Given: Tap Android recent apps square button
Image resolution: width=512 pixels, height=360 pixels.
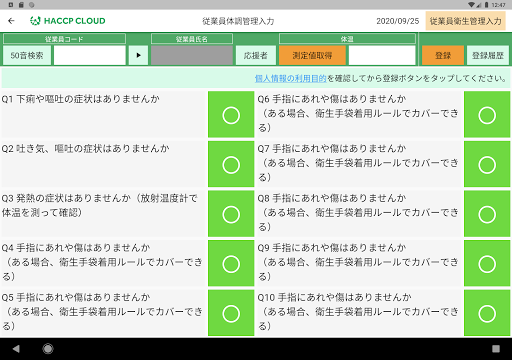Looking at the screenshot, I should (496, 349).
